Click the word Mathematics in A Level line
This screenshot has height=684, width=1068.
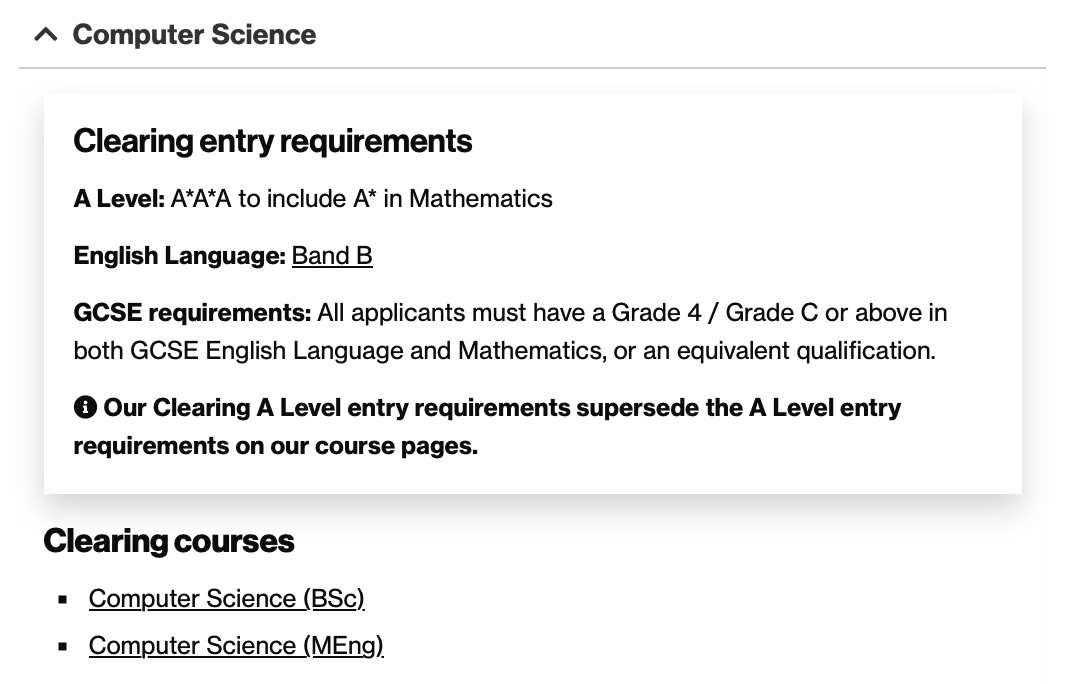[x=481, y=199]
